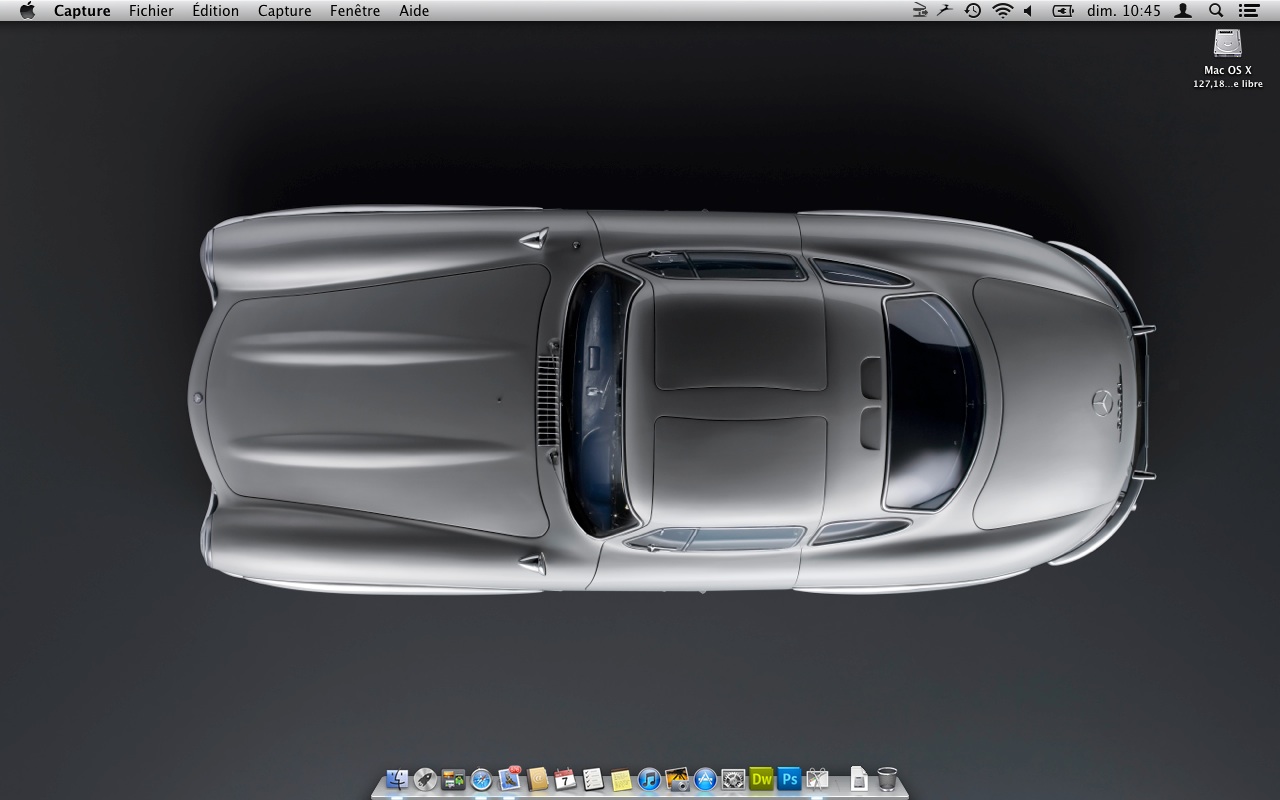This screenshot has width=1280, height=800.
Task: Open the Contacts address book icon
Action: pos(538,779)
